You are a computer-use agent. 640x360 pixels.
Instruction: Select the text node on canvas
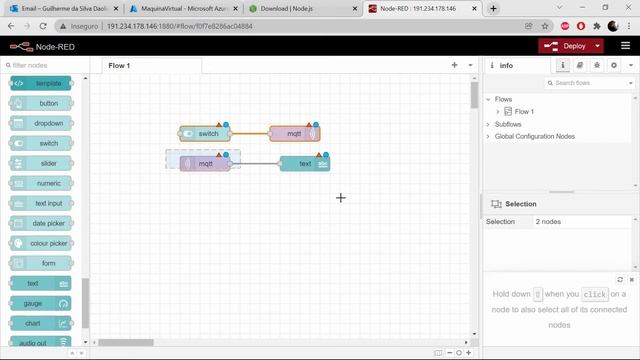pos(305,164)
